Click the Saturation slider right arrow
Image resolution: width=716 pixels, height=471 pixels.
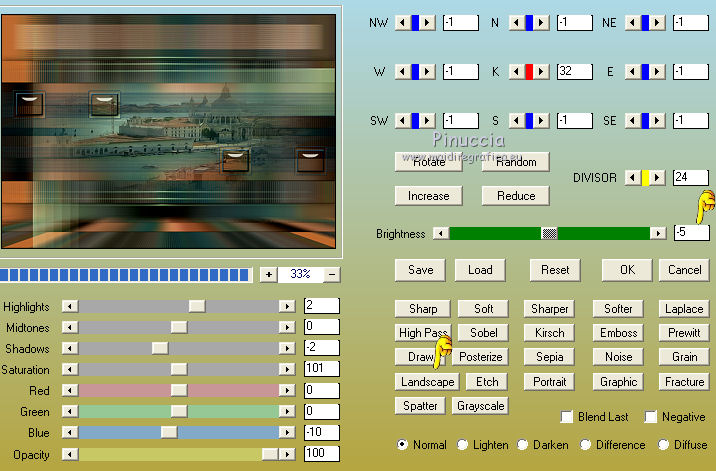287,369
